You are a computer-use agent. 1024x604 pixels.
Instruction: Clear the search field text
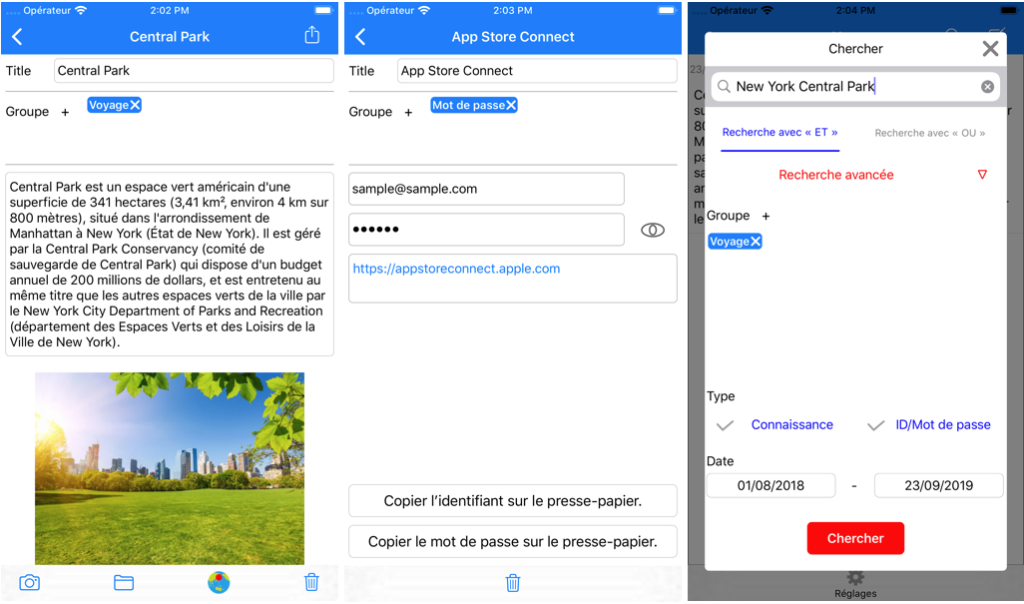pyautogui.click(x=987, y=87)
